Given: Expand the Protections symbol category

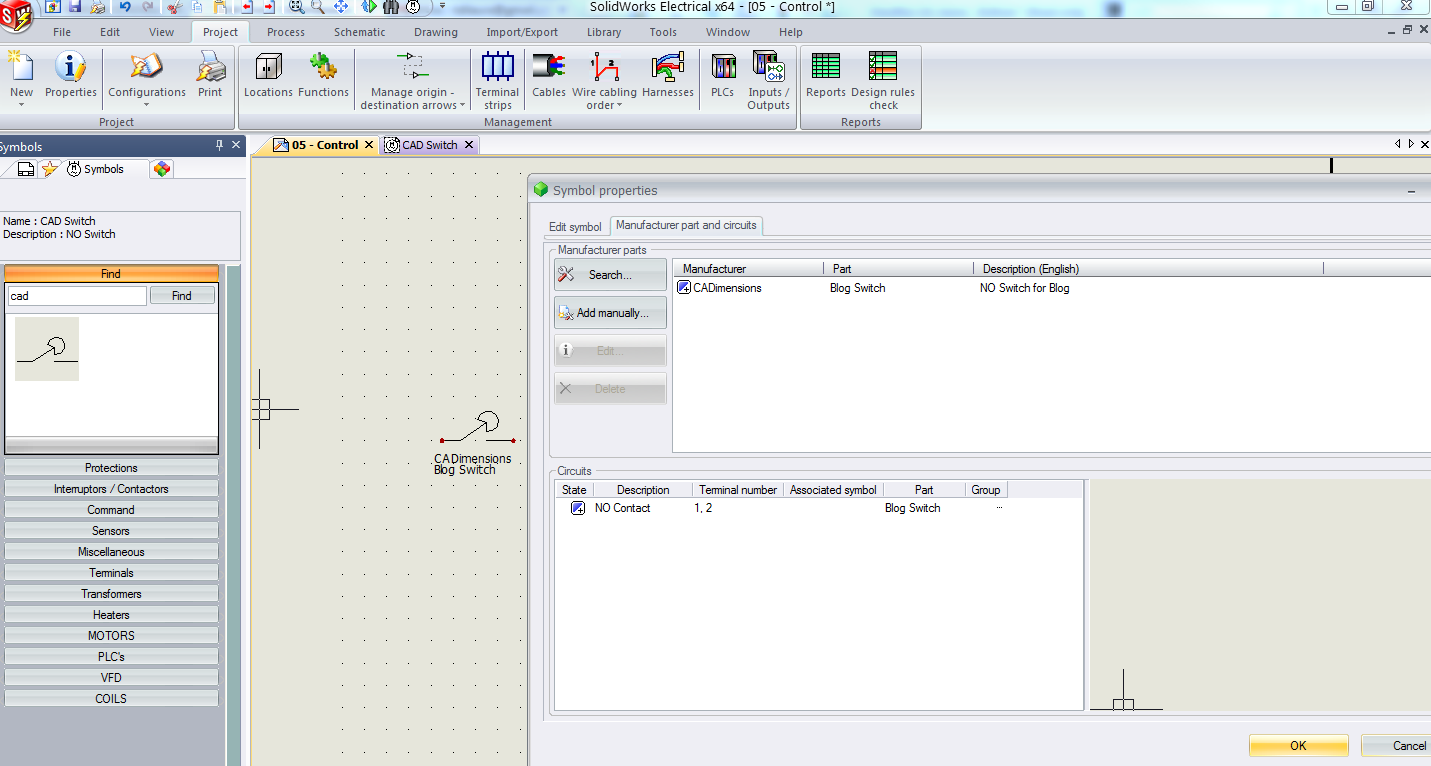Looking at the screenshot, I should tap(111, 468).
